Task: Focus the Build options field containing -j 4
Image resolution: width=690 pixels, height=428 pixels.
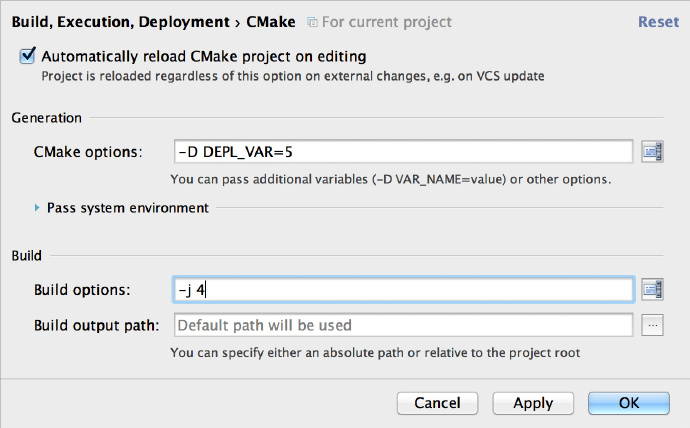Action: coord(404,289)
